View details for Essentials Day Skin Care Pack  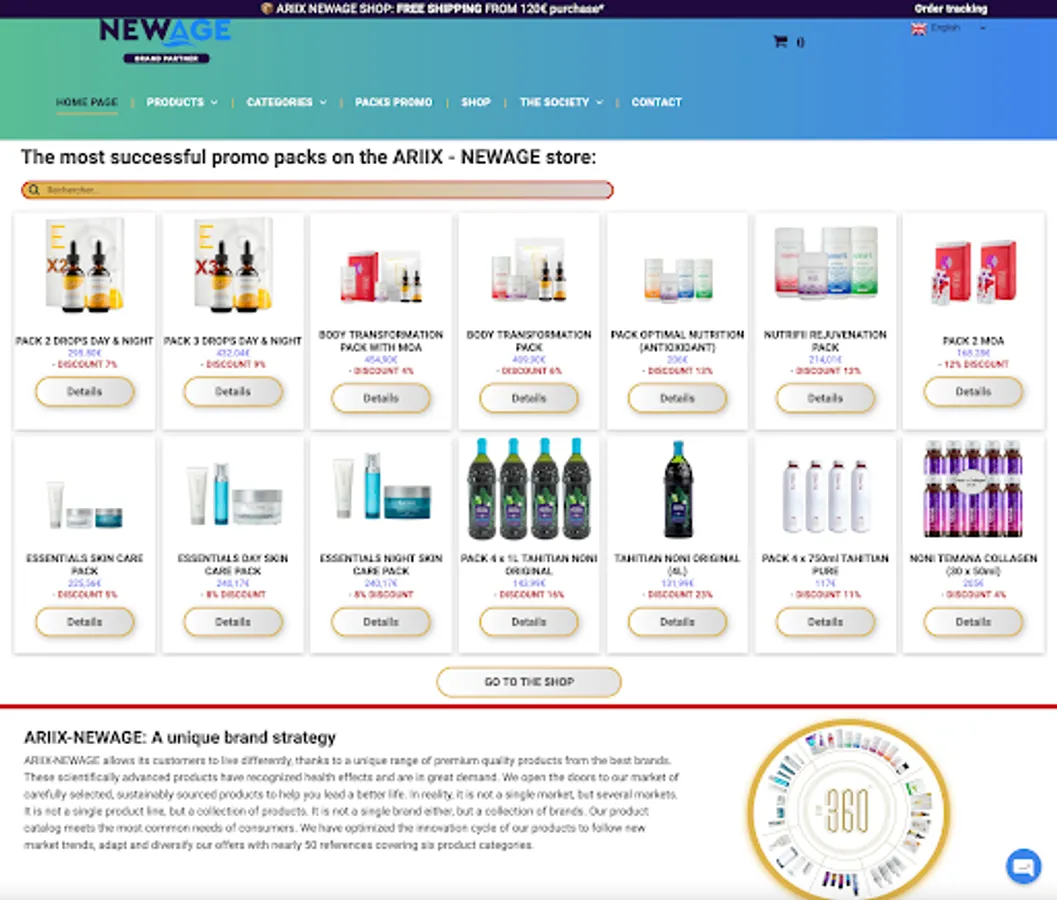233,622
